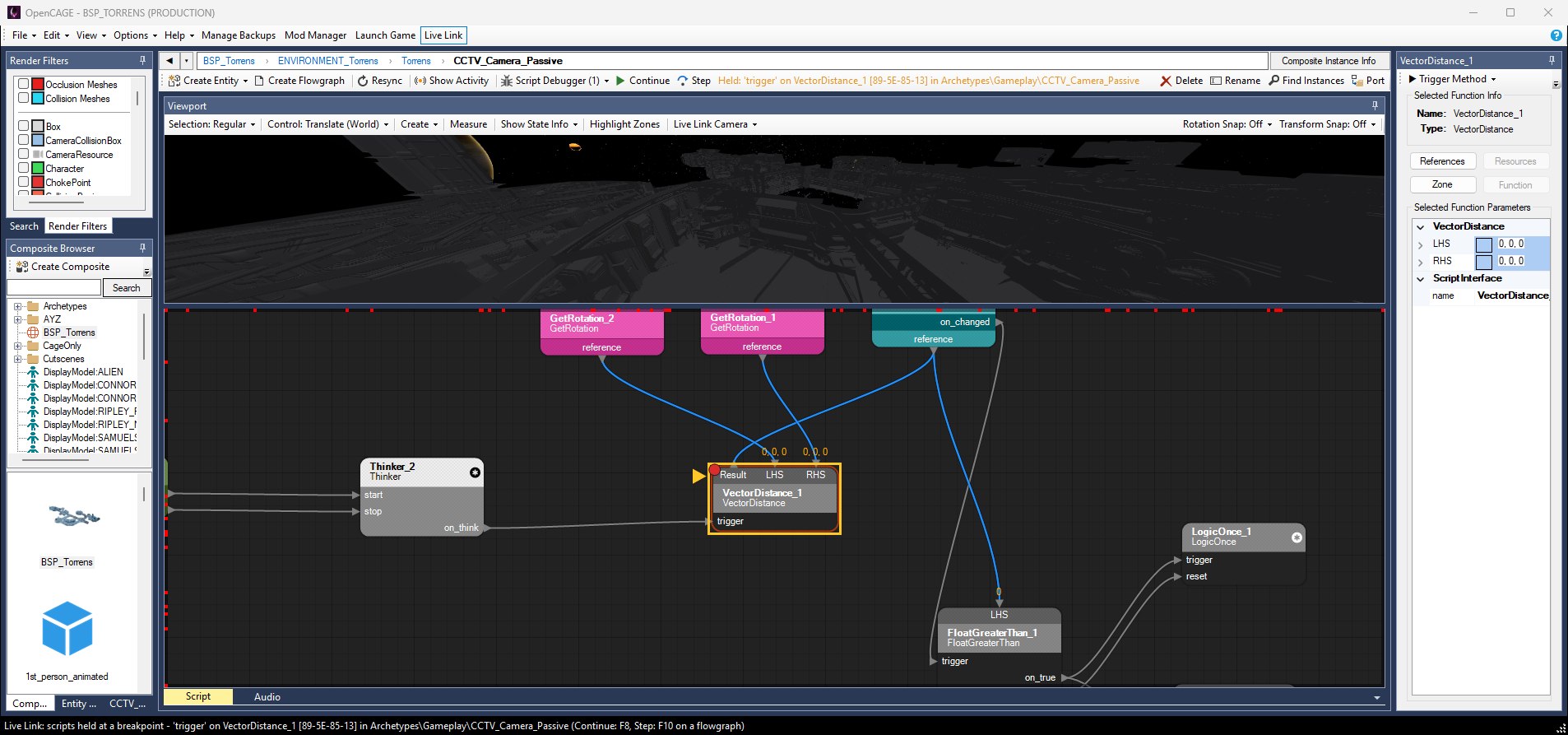1568x735 pixels.
Task: Select DisplayModel:ALIEN in the tree
Action: [x=83, y=372]
